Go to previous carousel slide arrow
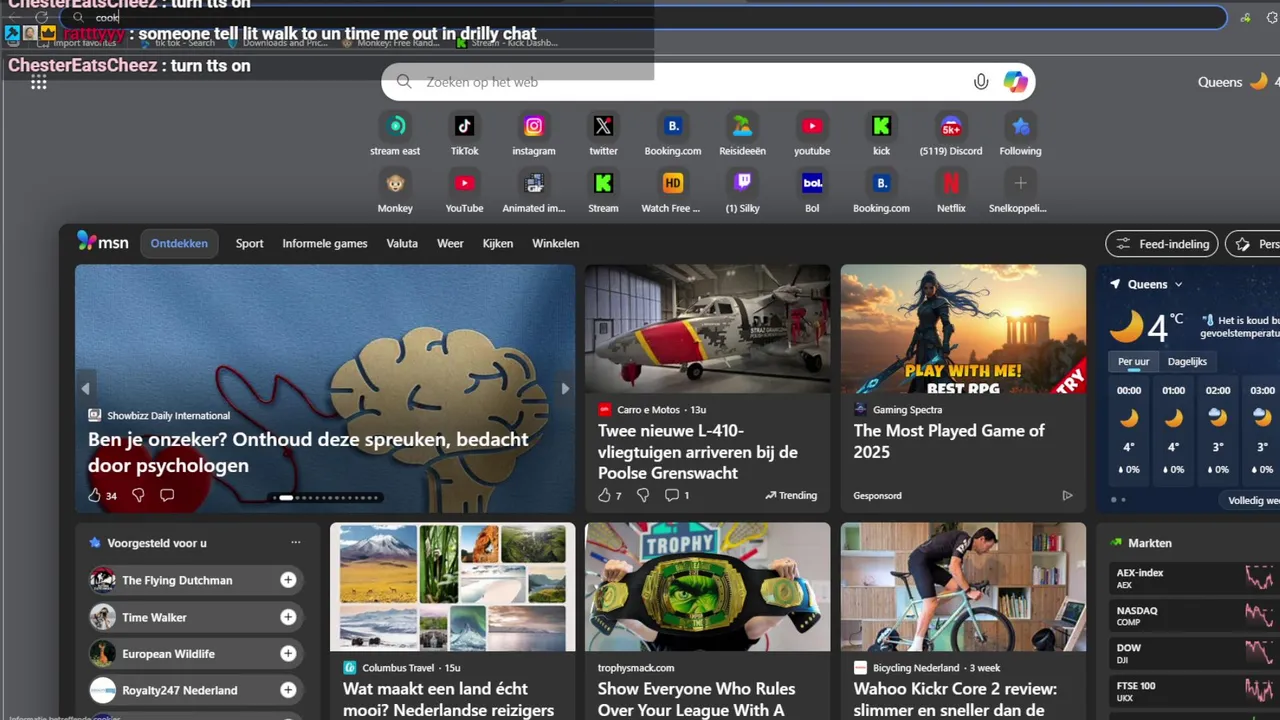 pos(85,388)
